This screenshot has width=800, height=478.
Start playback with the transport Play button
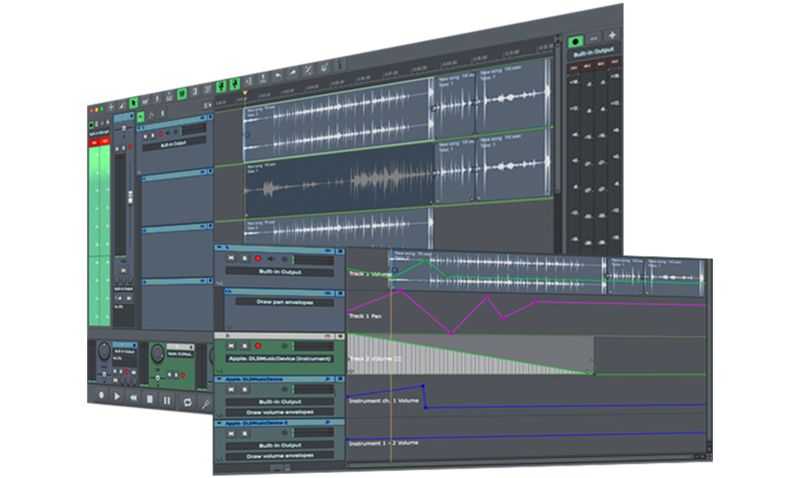click(117, 395)
